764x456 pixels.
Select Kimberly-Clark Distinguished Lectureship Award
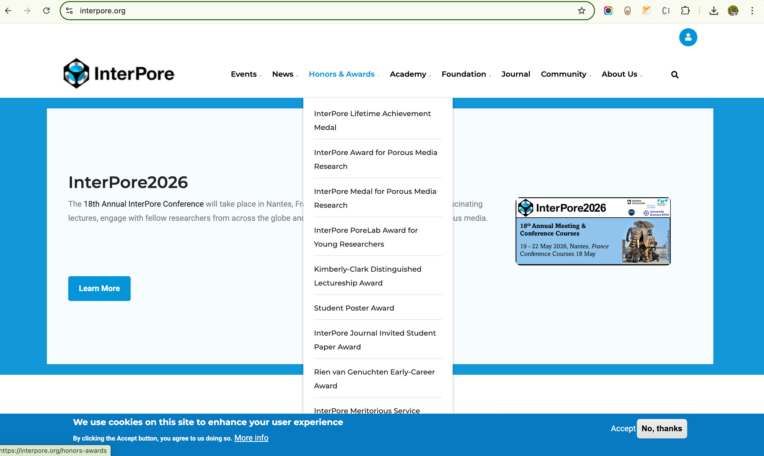coord(378,276)
